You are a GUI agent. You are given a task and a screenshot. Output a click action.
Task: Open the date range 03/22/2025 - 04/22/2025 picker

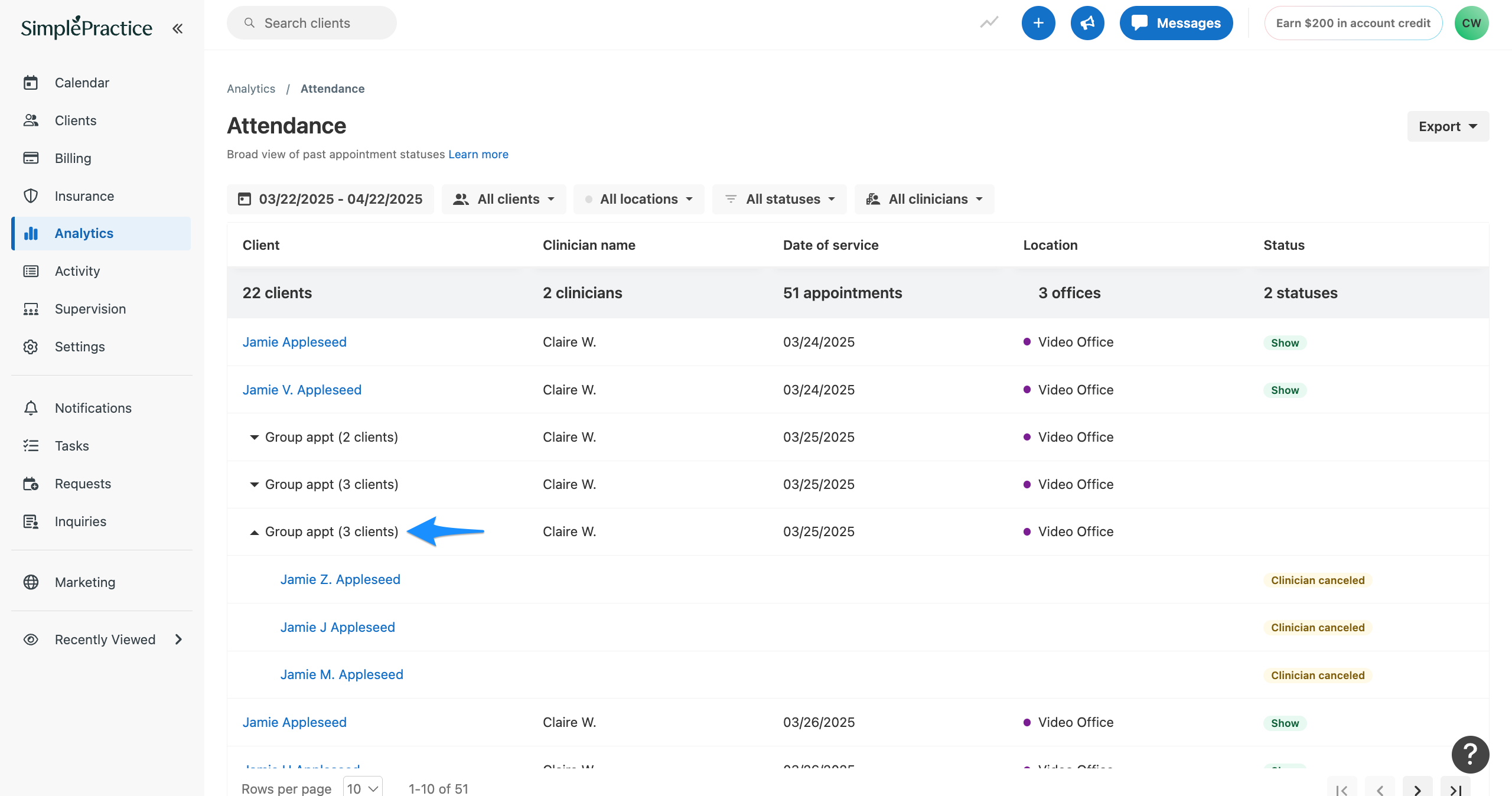330,199
